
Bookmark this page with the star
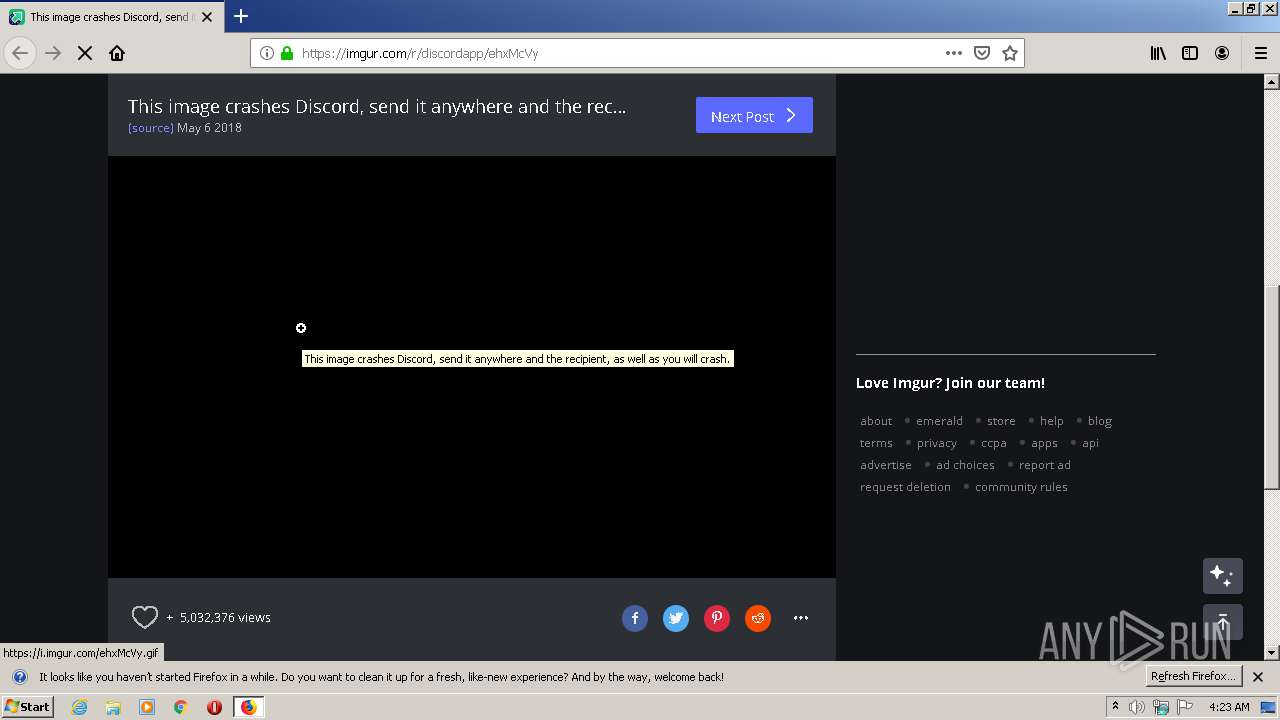pyautogui.click(x=1010, y=53)
